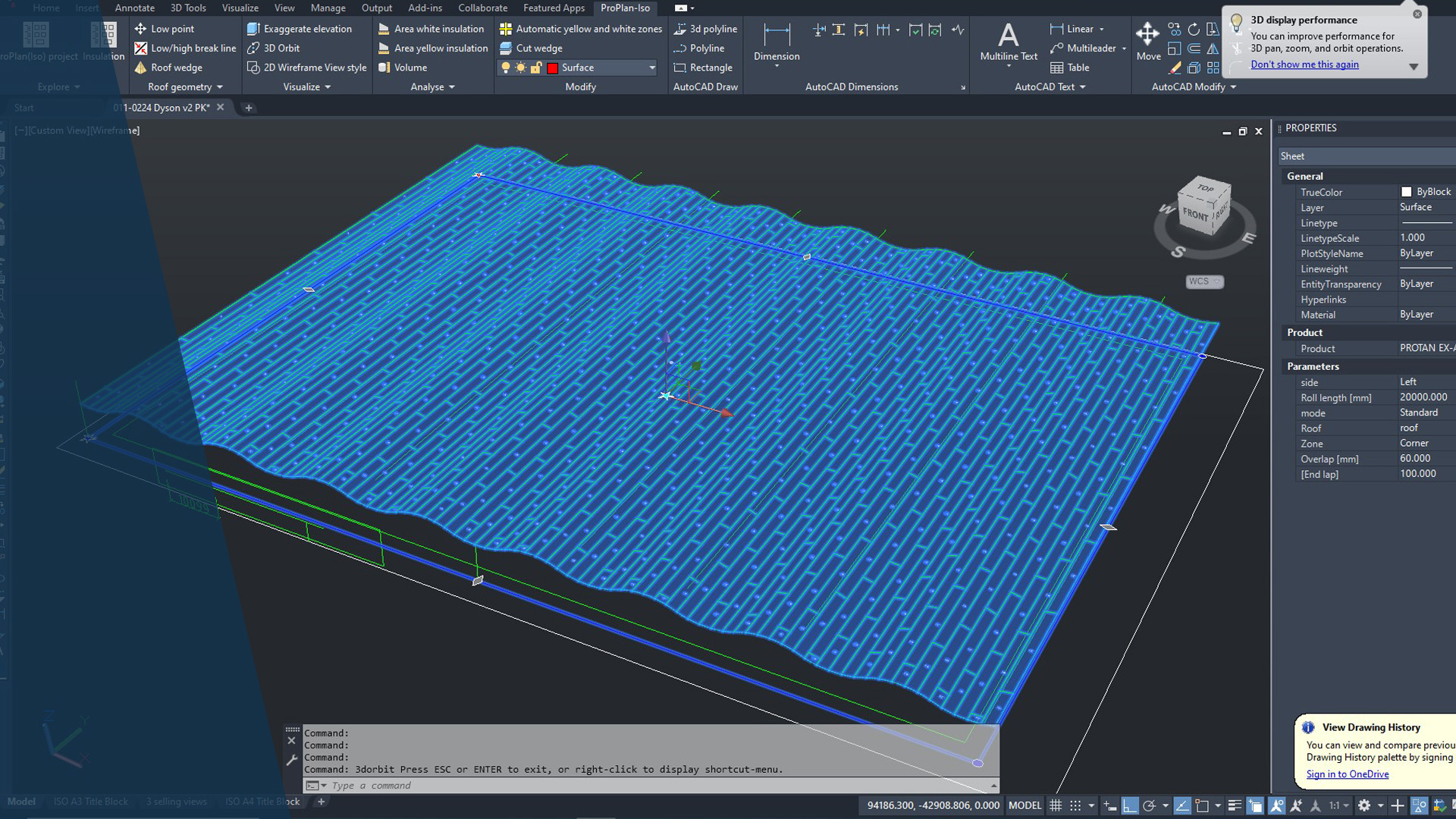Screen dimensions: 1456x819
Task: Click the red Surface layer color swatch
Action: click(x=553, y=67)
